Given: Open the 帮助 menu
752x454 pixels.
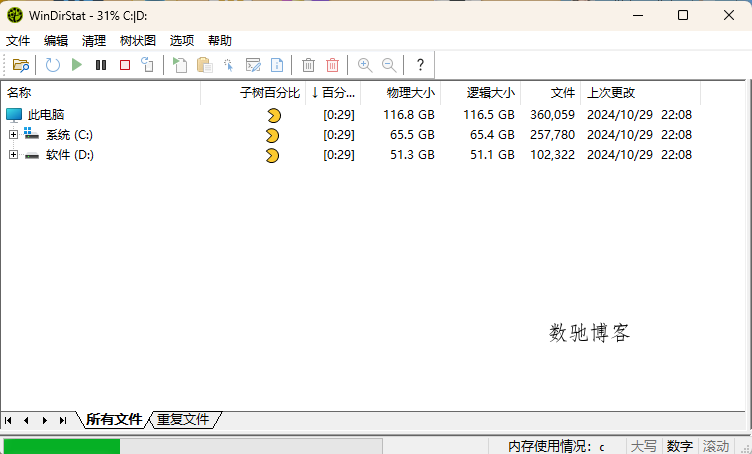Looking at the screenshot, I should pos(220,41).
